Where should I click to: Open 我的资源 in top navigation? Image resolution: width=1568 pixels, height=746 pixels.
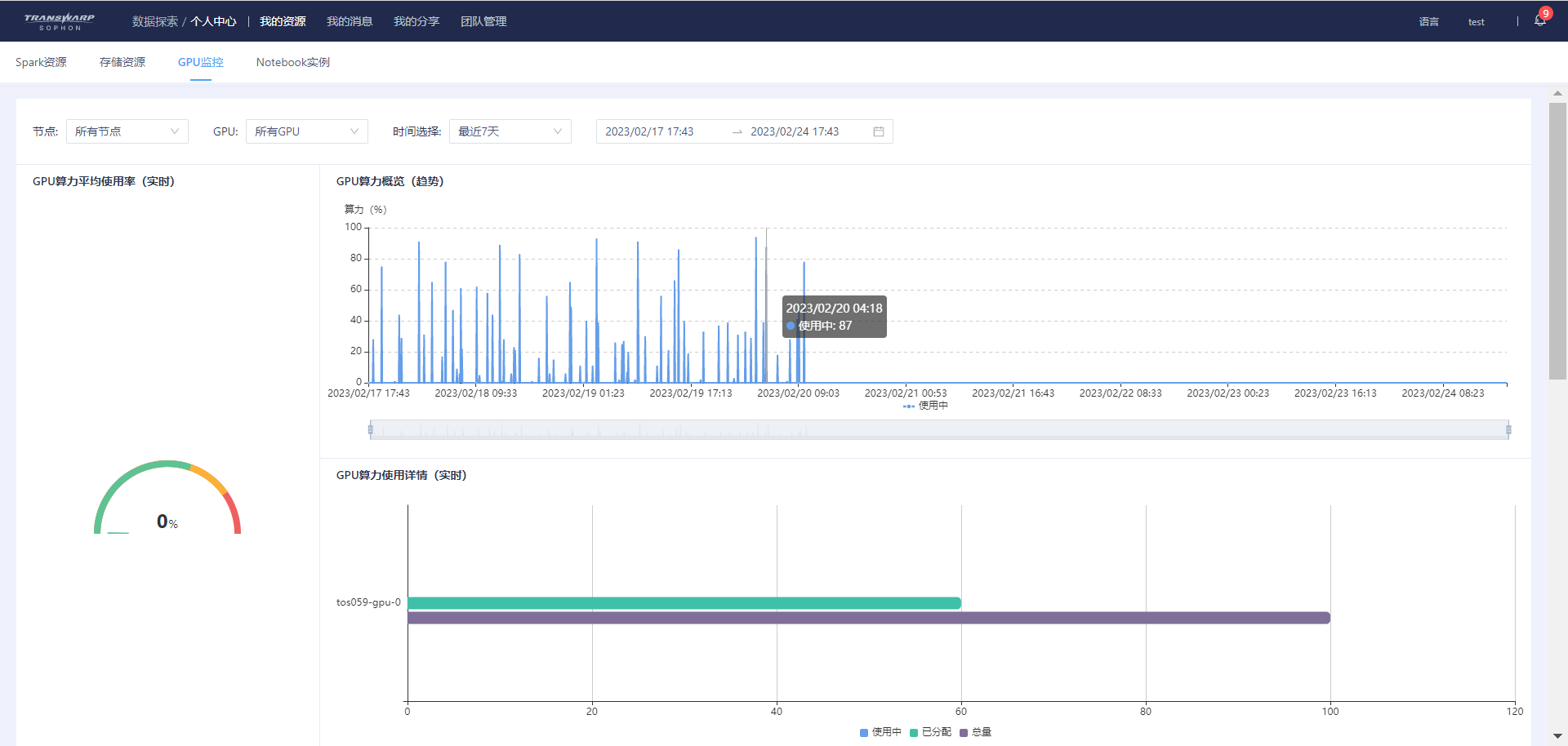(x=283, y=21)
